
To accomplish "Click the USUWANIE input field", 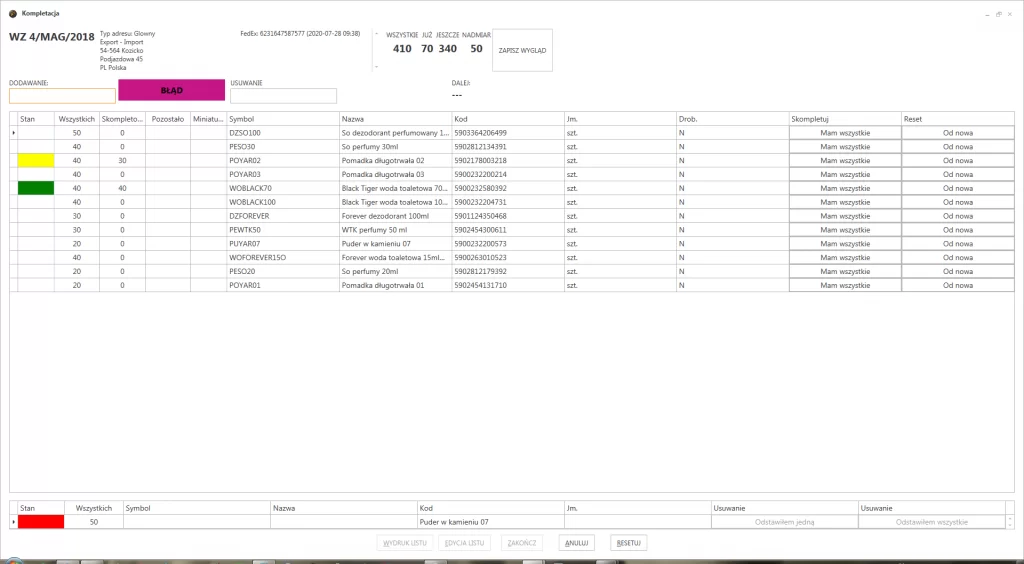I will pos(283,96).
